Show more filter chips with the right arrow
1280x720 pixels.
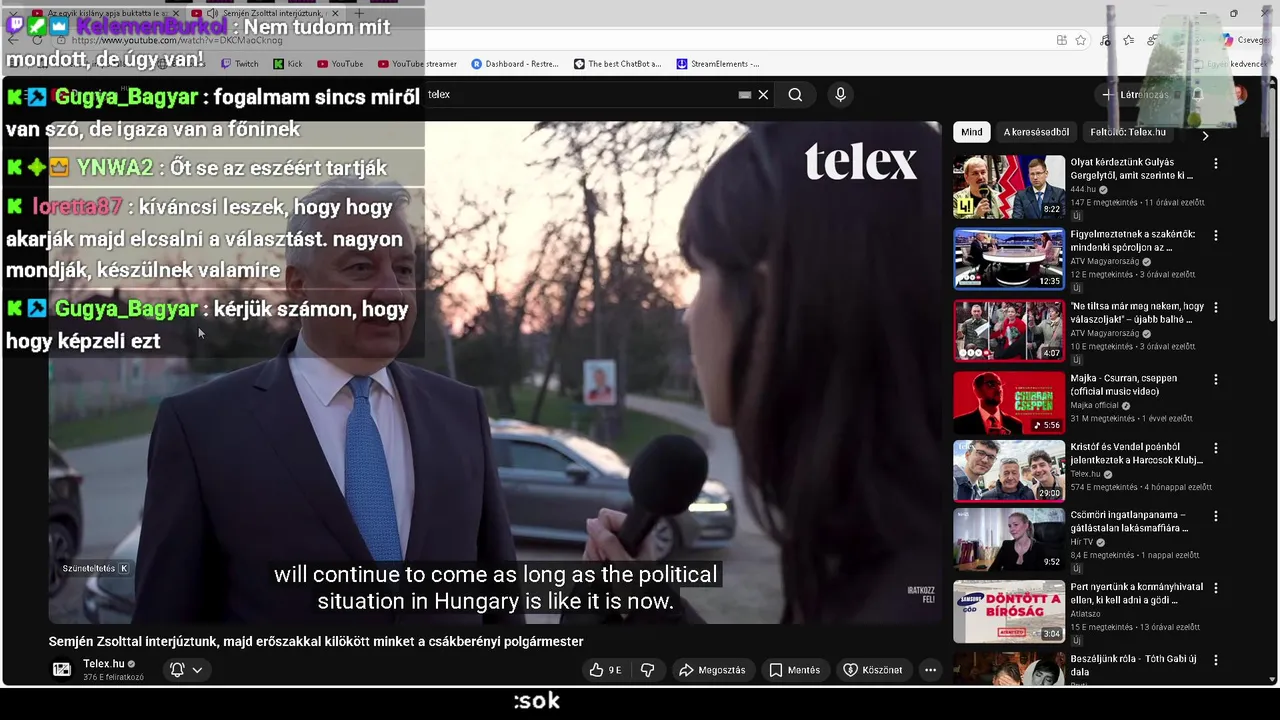pyautogui.click(x=1205, y=134)
